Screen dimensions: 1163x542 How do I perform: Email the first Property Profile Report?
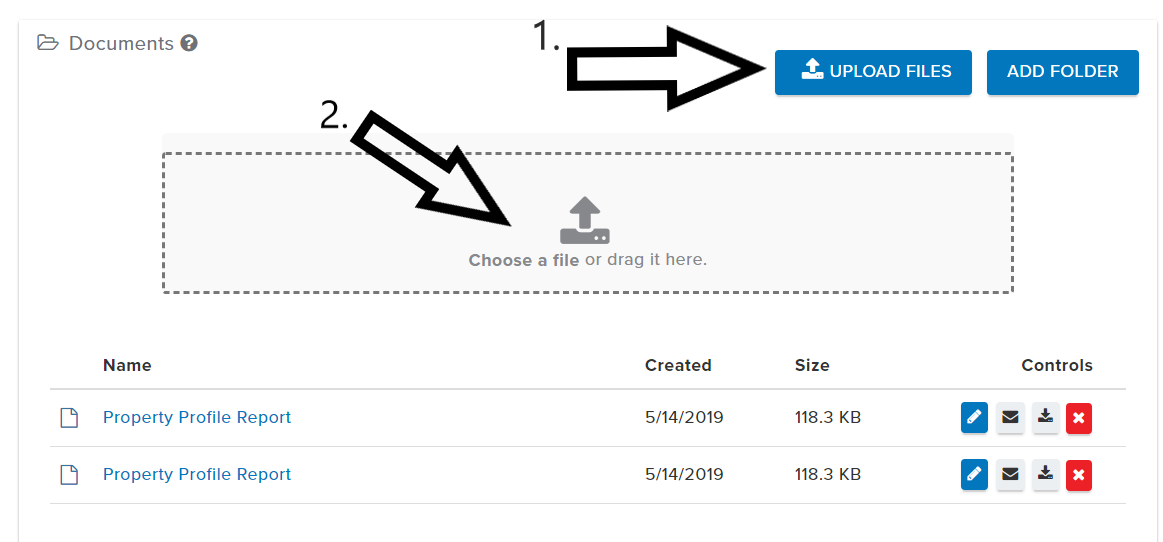(1010, 418)
